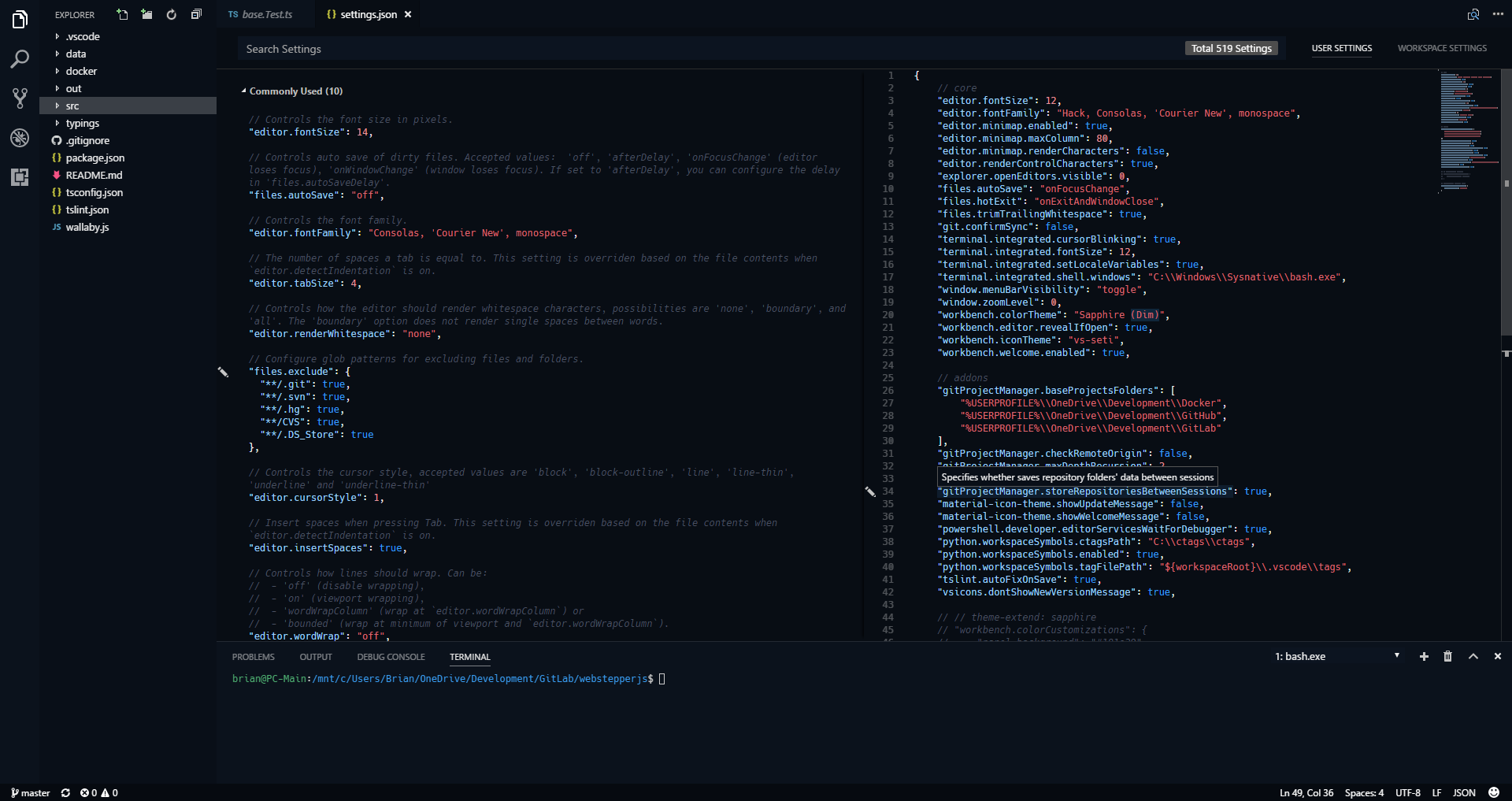Open the Source Control view icon
Image resolution: width=1512 pixels, height=801 pixels.
(x=20, y=98)
